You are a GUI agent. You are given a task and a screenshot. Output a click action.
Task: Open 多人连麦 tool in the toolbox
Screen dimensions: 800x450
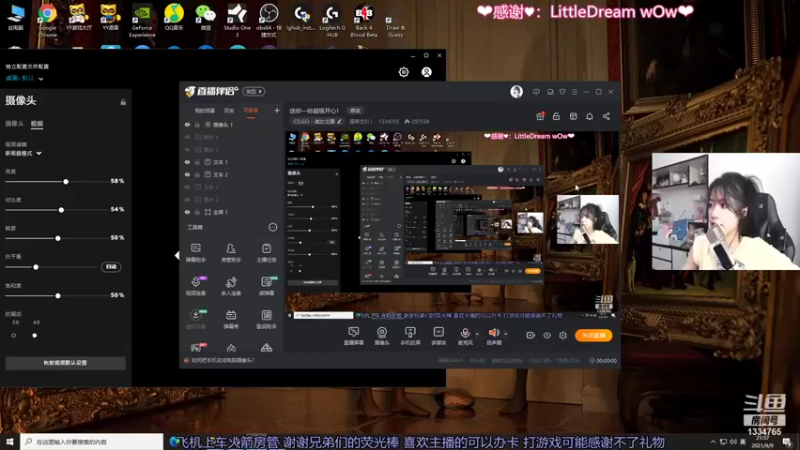231,286
